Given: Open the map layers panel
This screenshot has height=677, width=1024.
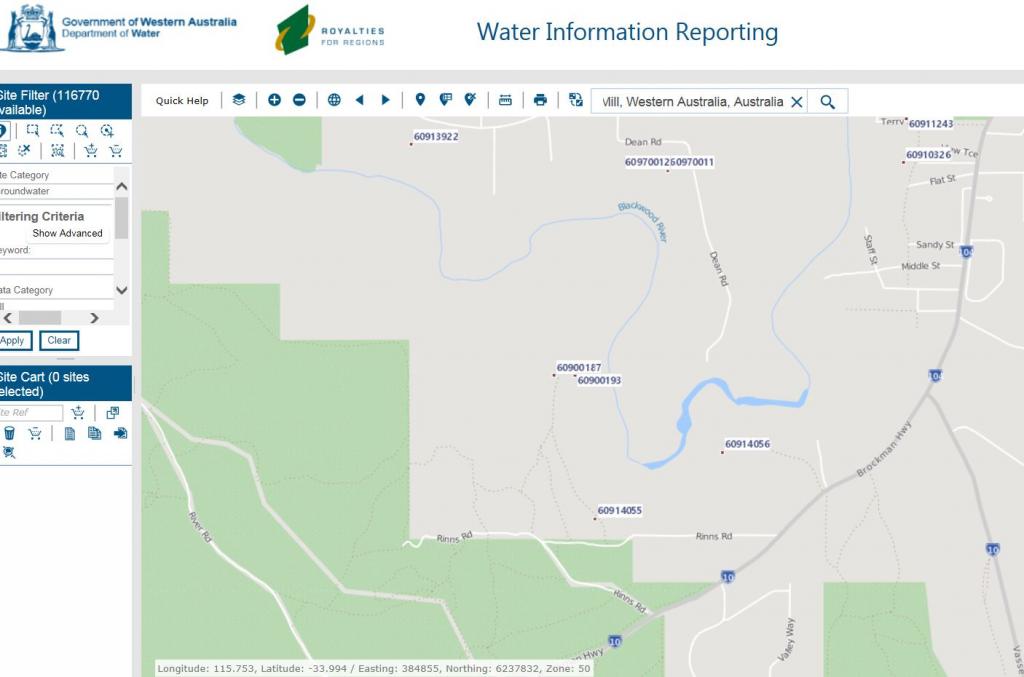Looking at the screenshot, I should pyautogui.click(x=238, y=100).
